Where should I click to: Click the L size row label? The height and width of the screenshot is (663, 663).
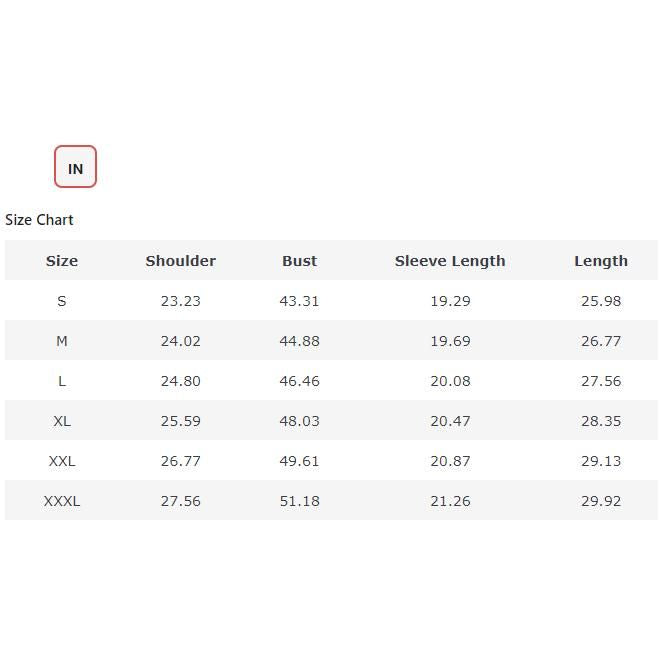point(62,381)
